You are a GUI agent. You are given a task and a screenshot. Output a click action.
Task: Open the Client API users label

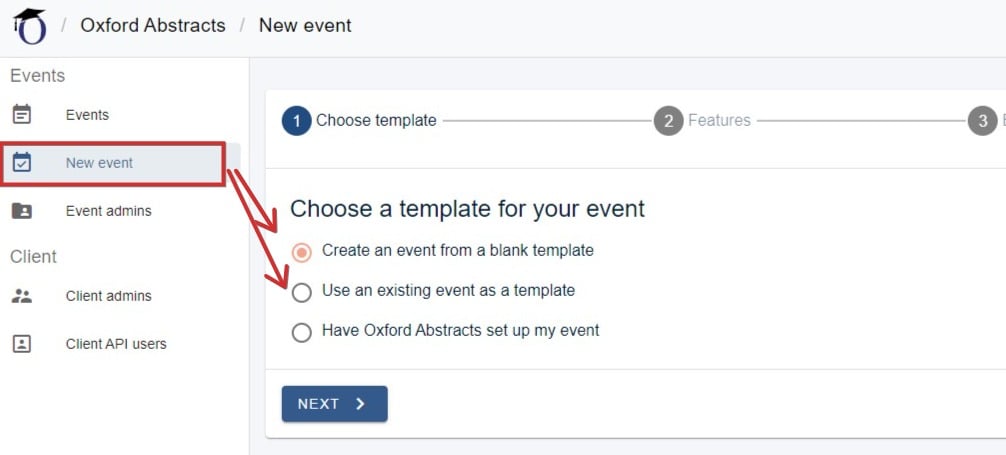(116, 344)
